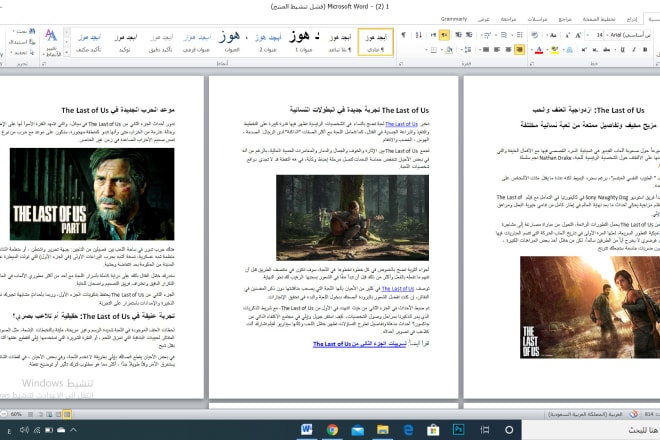
Task: Open the highlight color dropdown arrow
Action: pyautogui.click(x=547, y=50)
